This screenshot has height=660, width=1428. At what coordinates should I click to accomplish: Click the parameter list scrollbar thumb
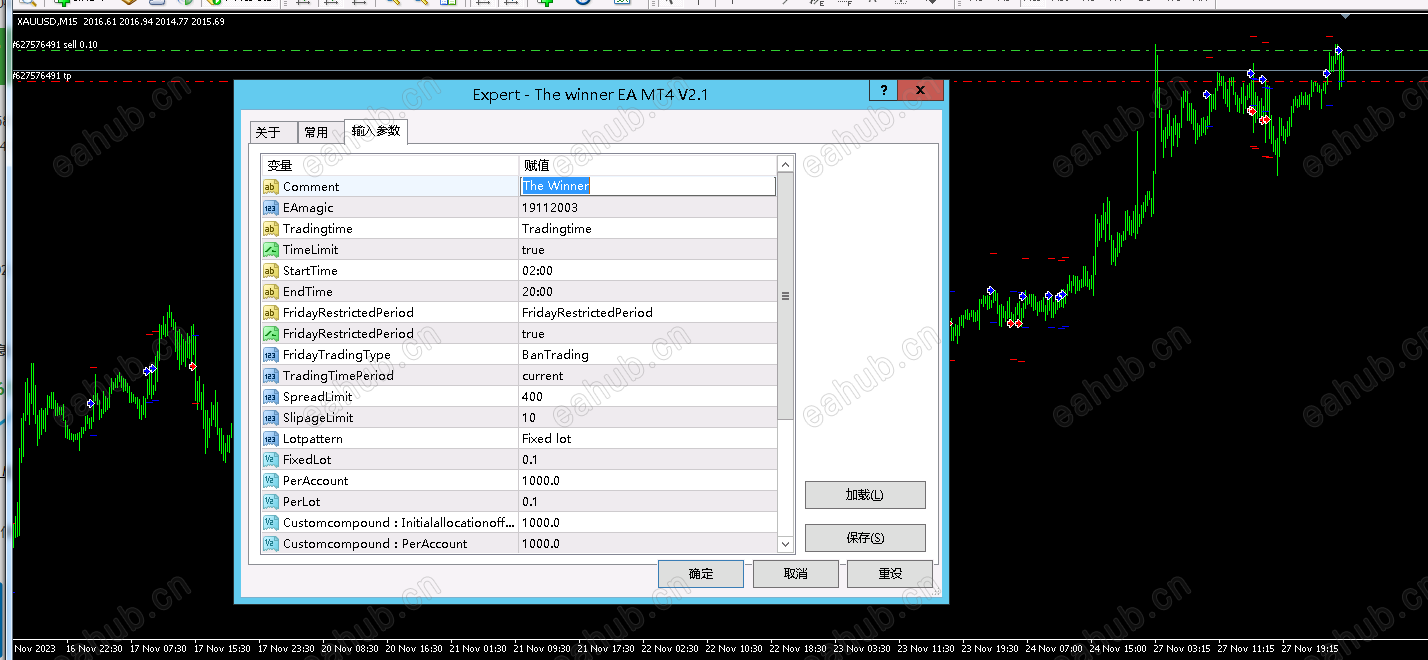pos(786,296)
